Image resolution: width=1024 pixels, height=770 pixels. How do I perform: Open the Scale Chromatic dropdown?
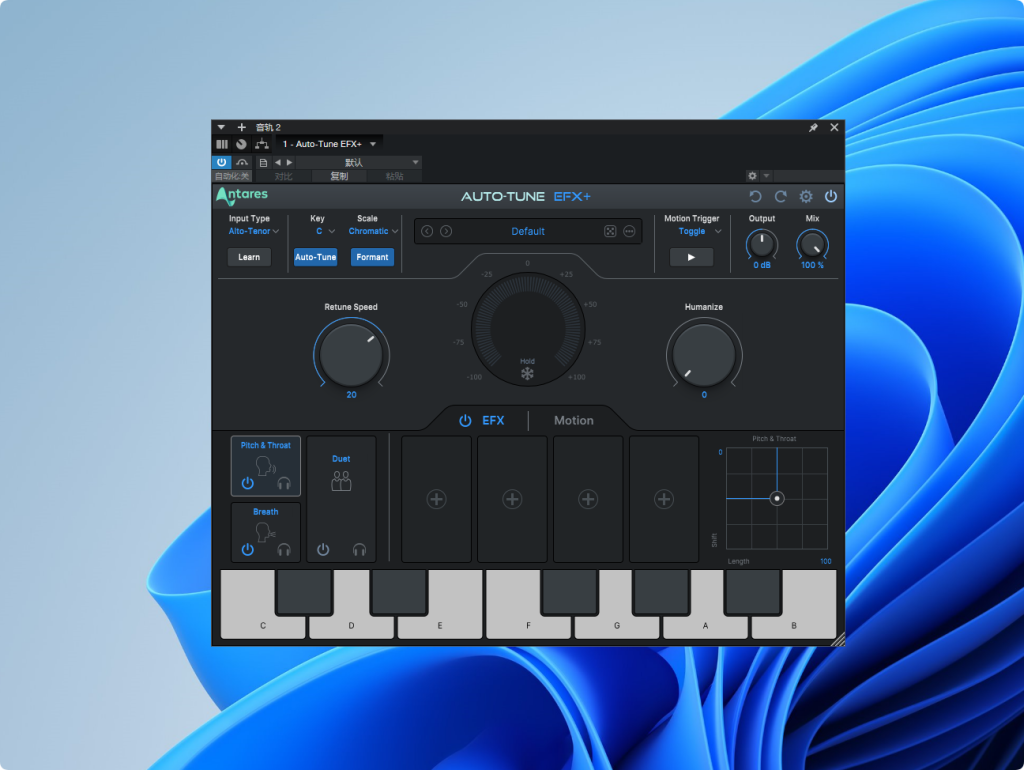pyautogui.click(x=373, y=231)
